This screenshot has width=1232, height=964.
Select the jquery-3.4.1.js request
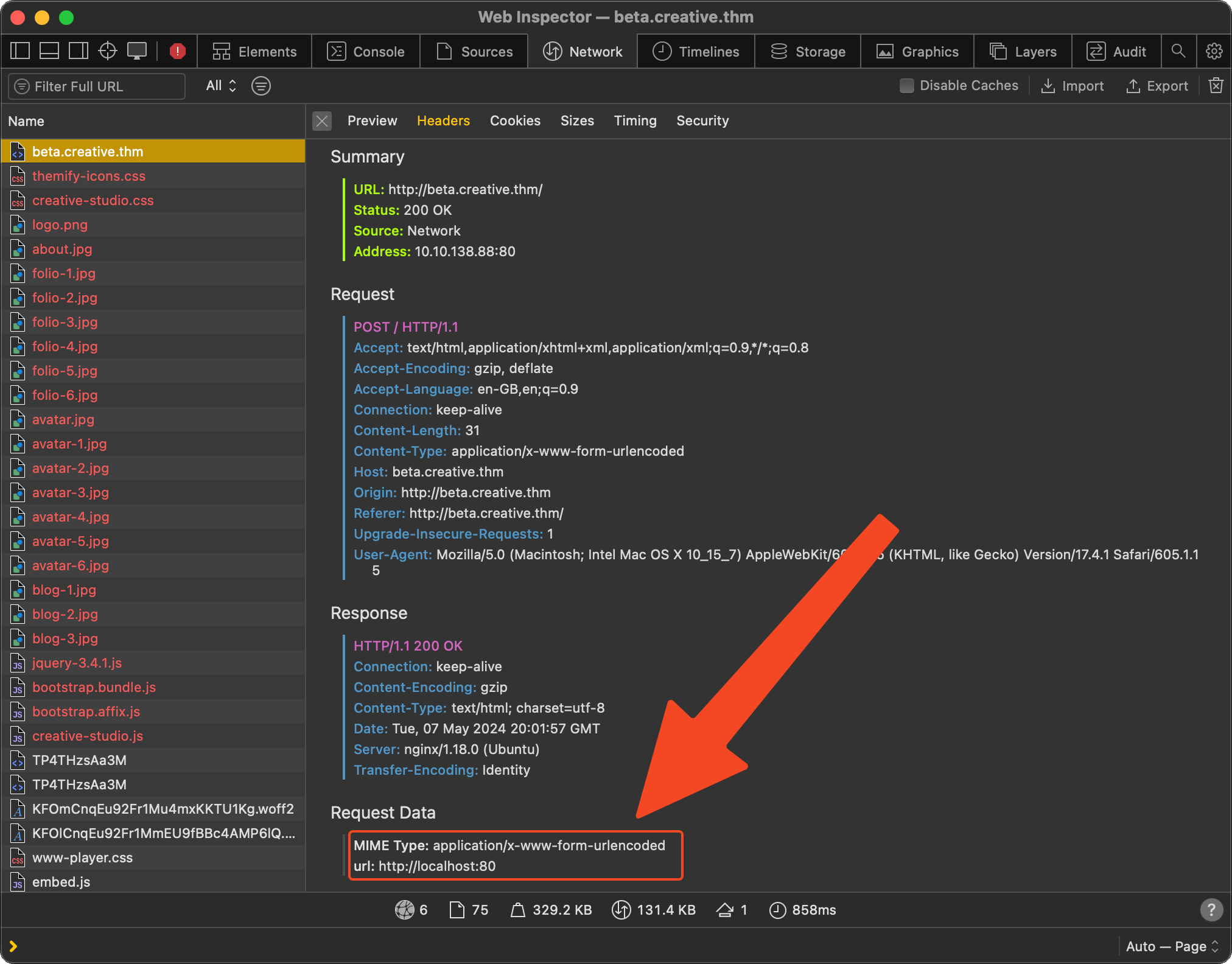(153, 663)
